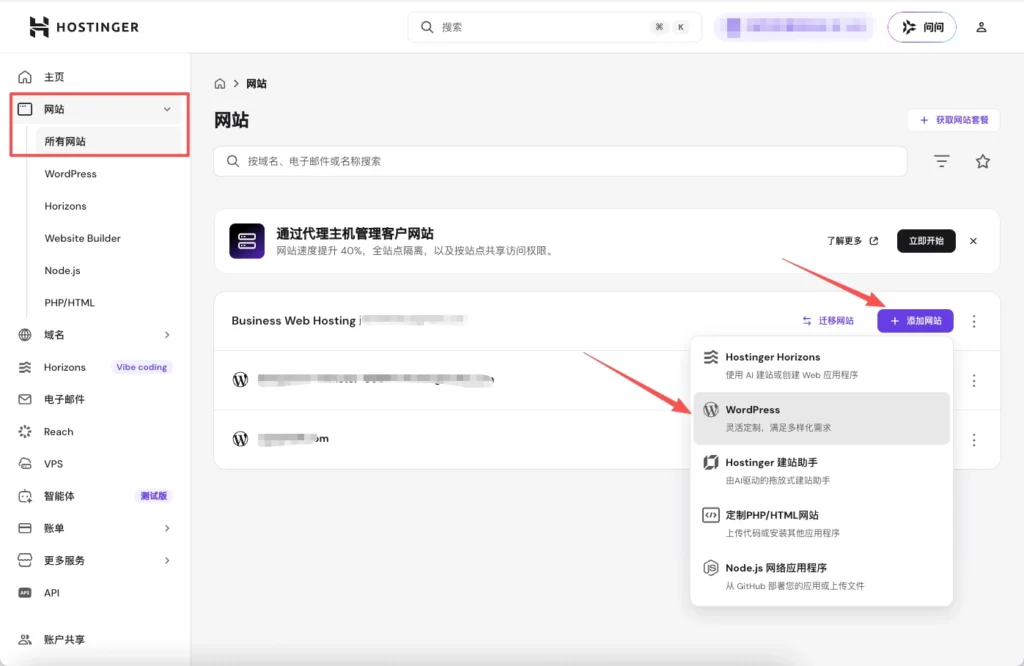Click the 账单 card icon

25,528
